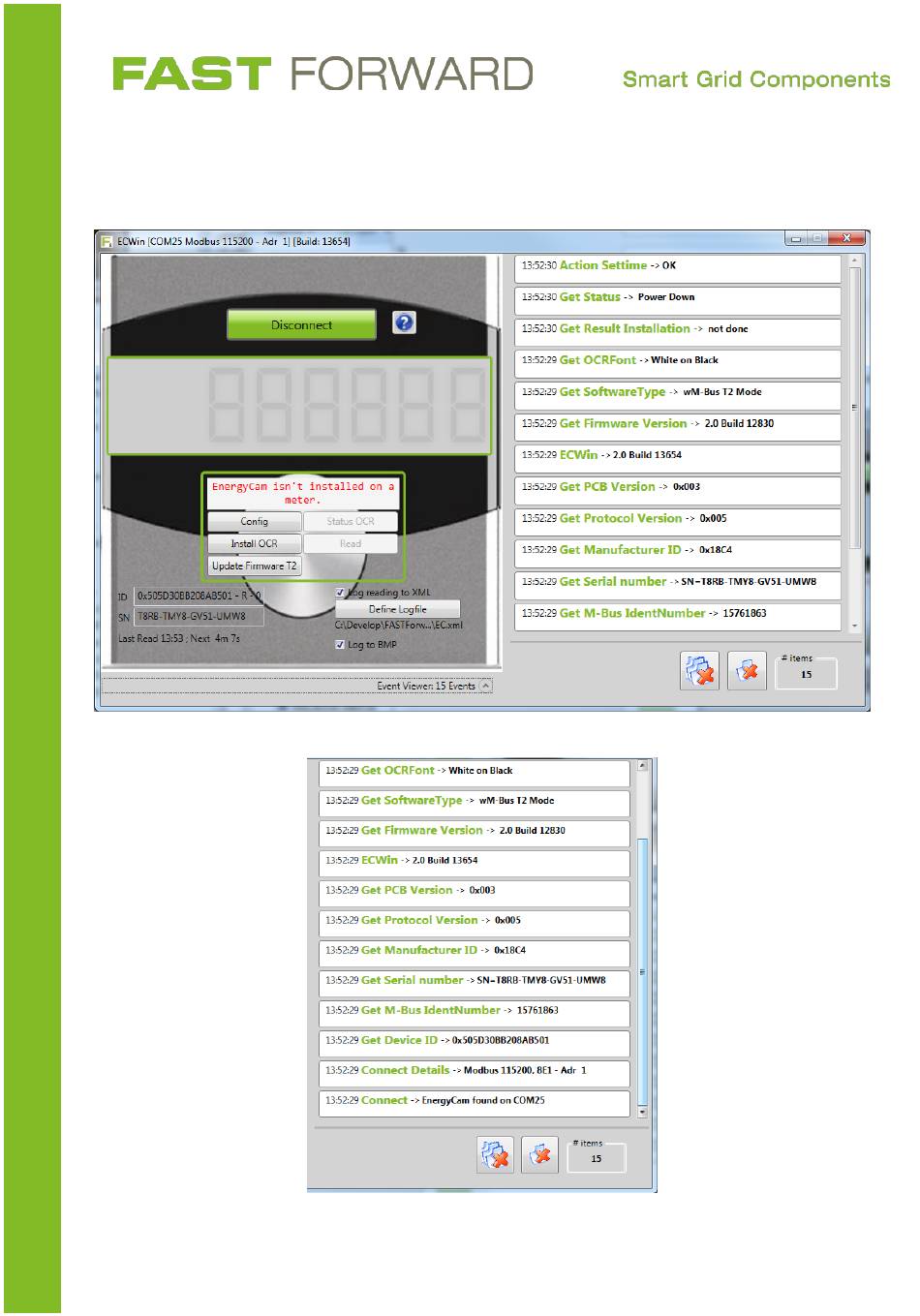The height and width of the screenshot is (1316, 920).
Task: Select 'Get OCRFont' row in the ECWin window
Action: 677,363
